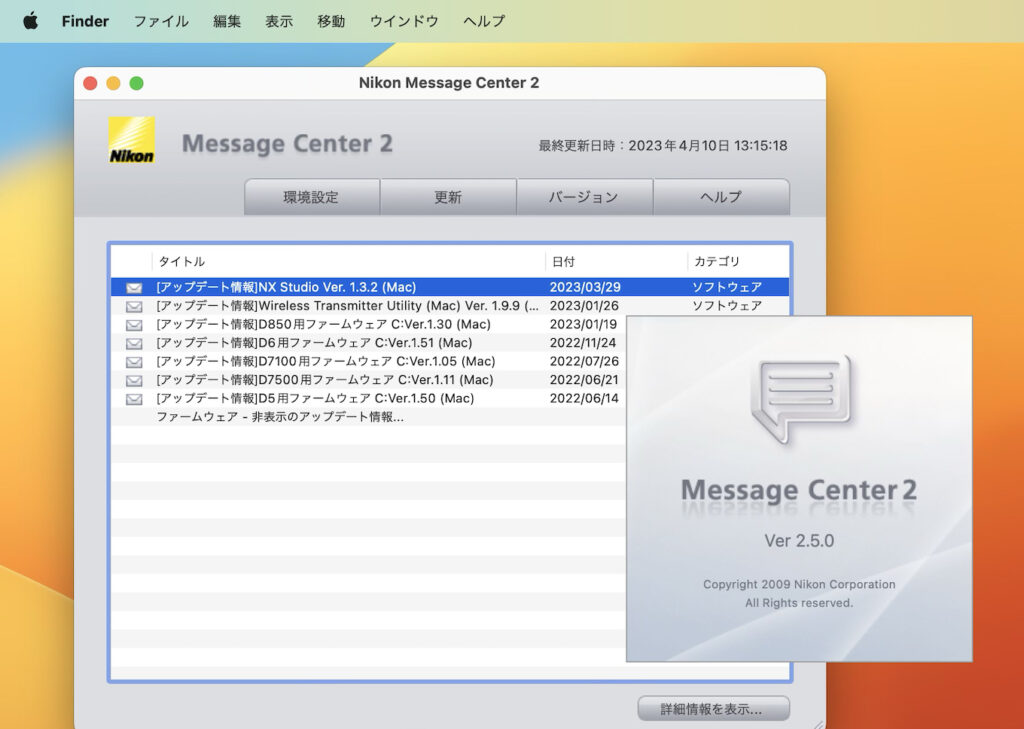Click the 詳細情報を表示 button

(x=712, y=708)
